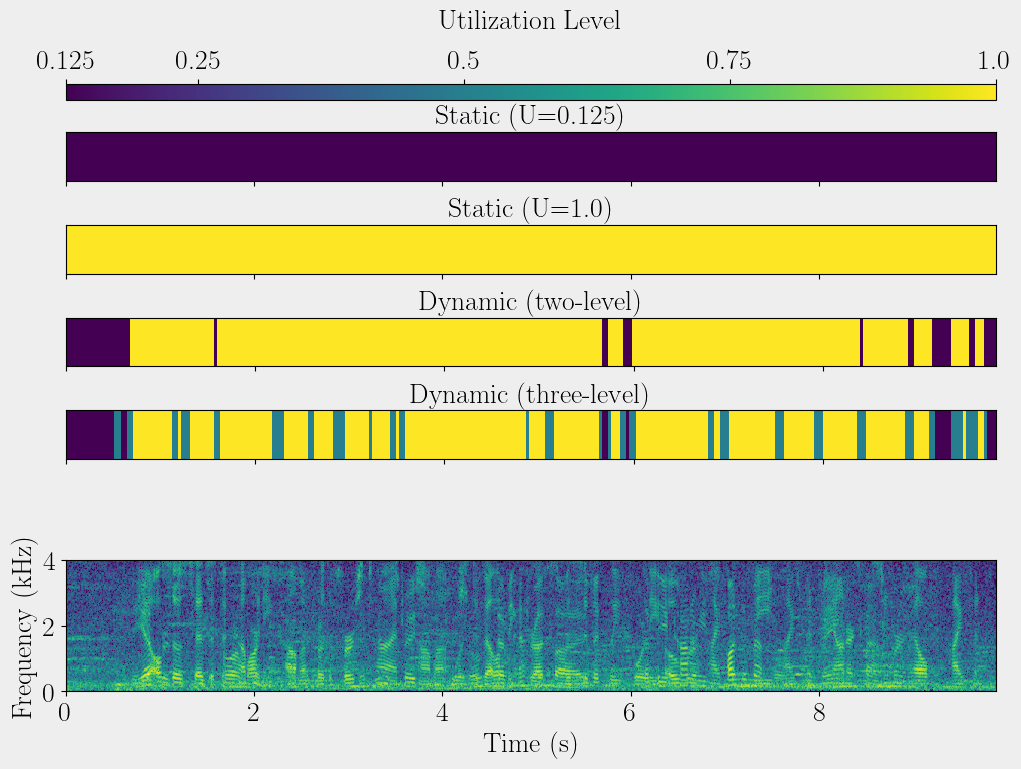The height and width of the screenshot is (769, 1021).
Task: Select the solid purple Static U=0.125 bar
Action: click(530, 157)
